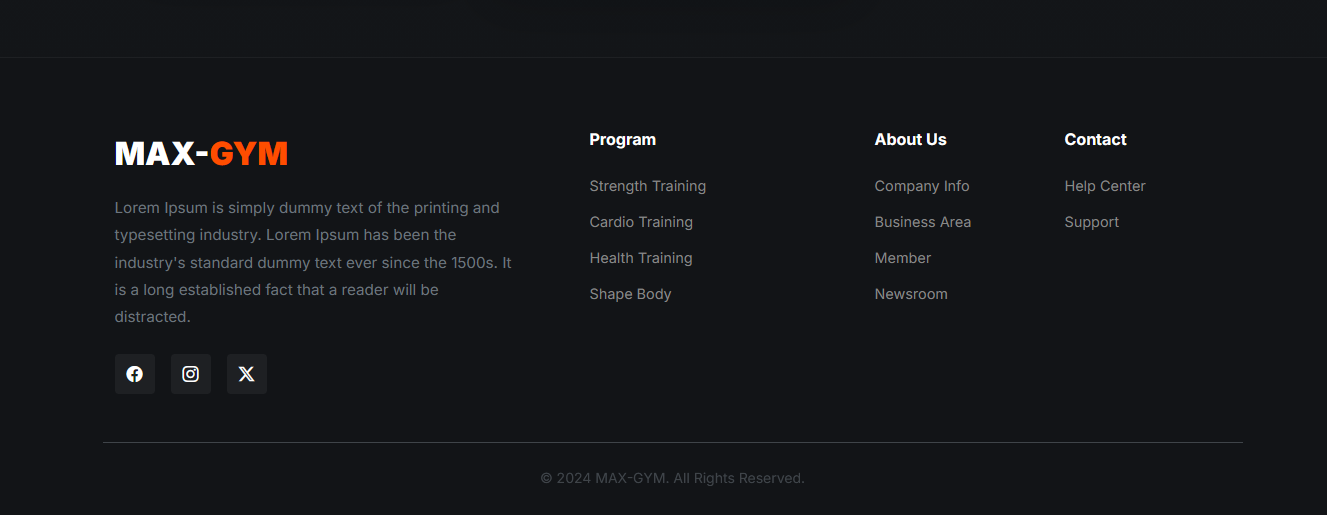Open Company Info under About Us
The width and height of the screenshot is (1327, 515).
921,186
